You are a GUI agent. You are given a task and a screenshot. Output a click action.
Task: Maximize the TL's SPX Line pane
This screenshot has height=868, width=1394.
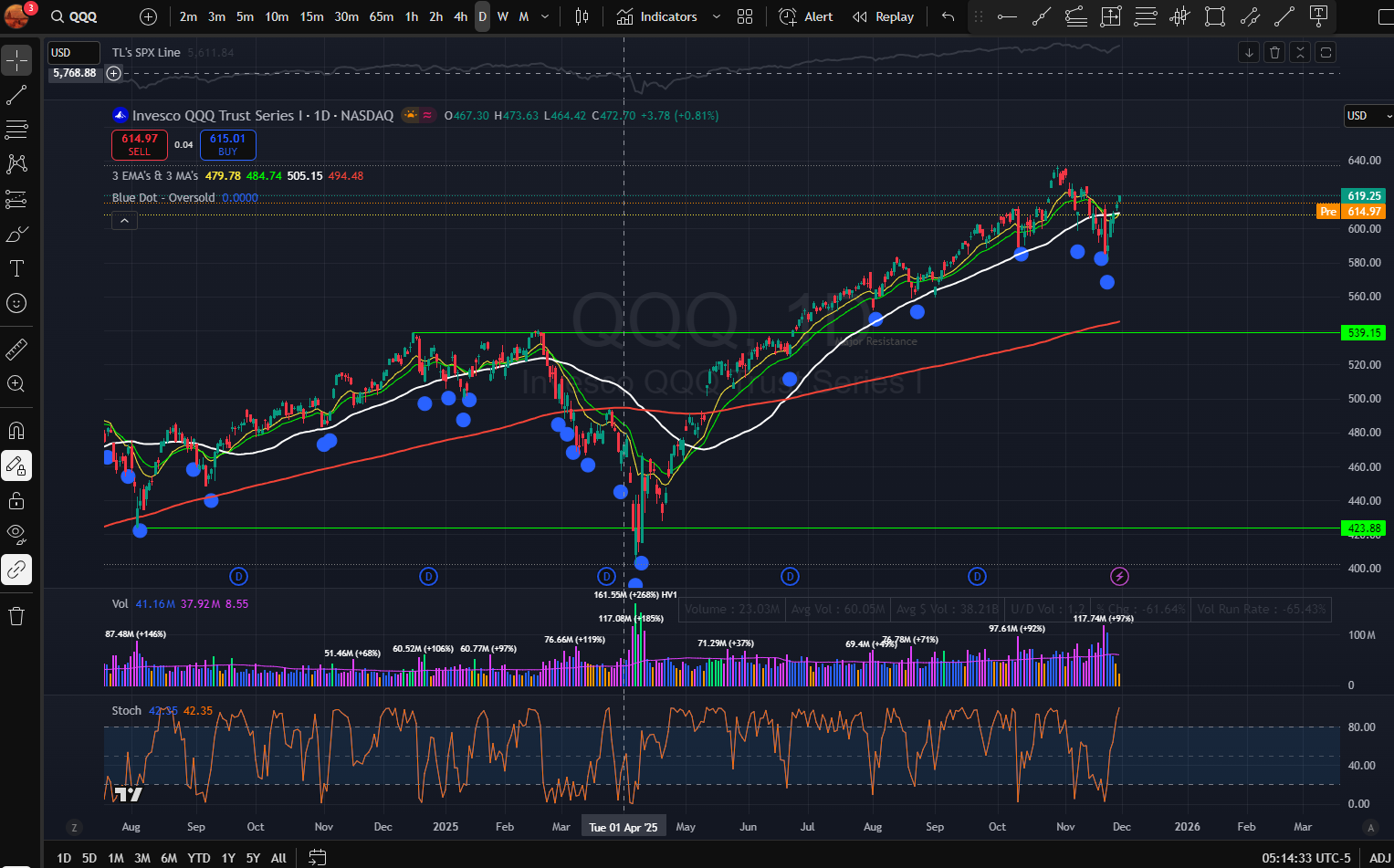pyautogui.click(x=1326, y=52)
